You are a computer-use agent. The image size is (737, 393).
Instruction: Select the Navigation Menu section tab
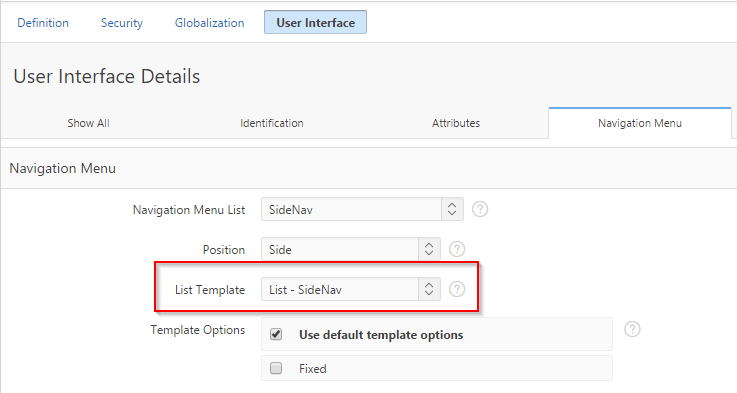640,123
